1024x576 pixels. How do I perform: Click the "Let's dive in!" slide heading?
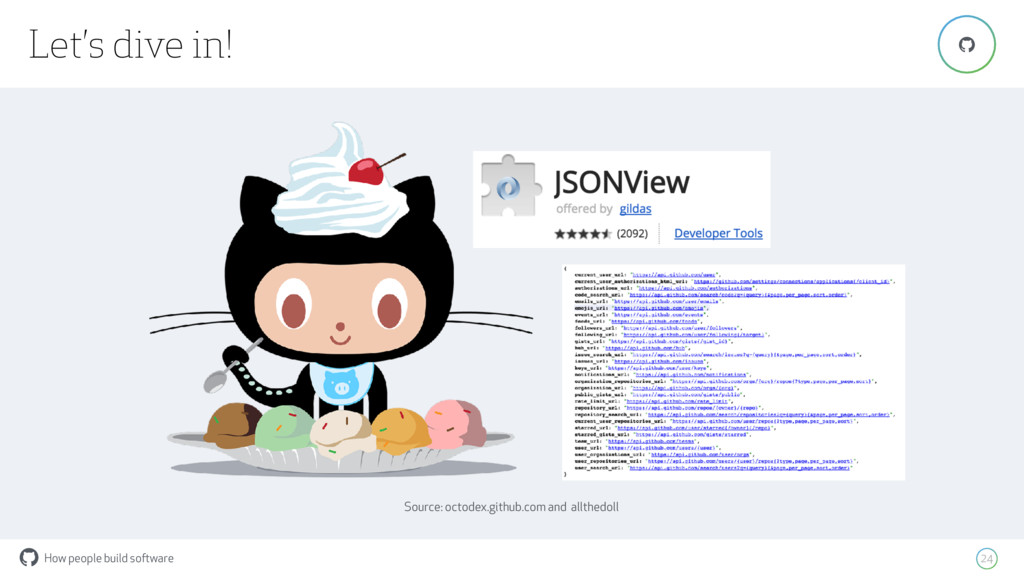pyautogui.click(x=131, y=44)
